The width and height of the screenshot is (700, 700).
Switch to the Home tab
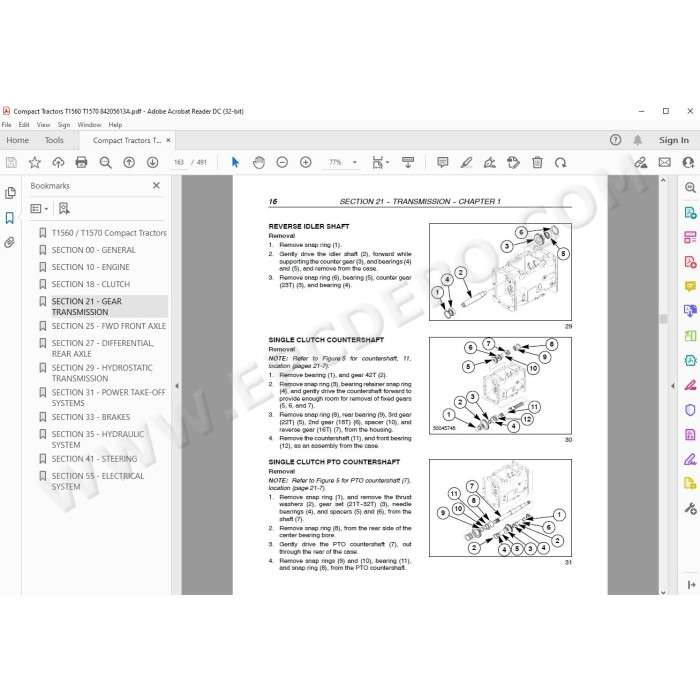click(x=17, y=140)
